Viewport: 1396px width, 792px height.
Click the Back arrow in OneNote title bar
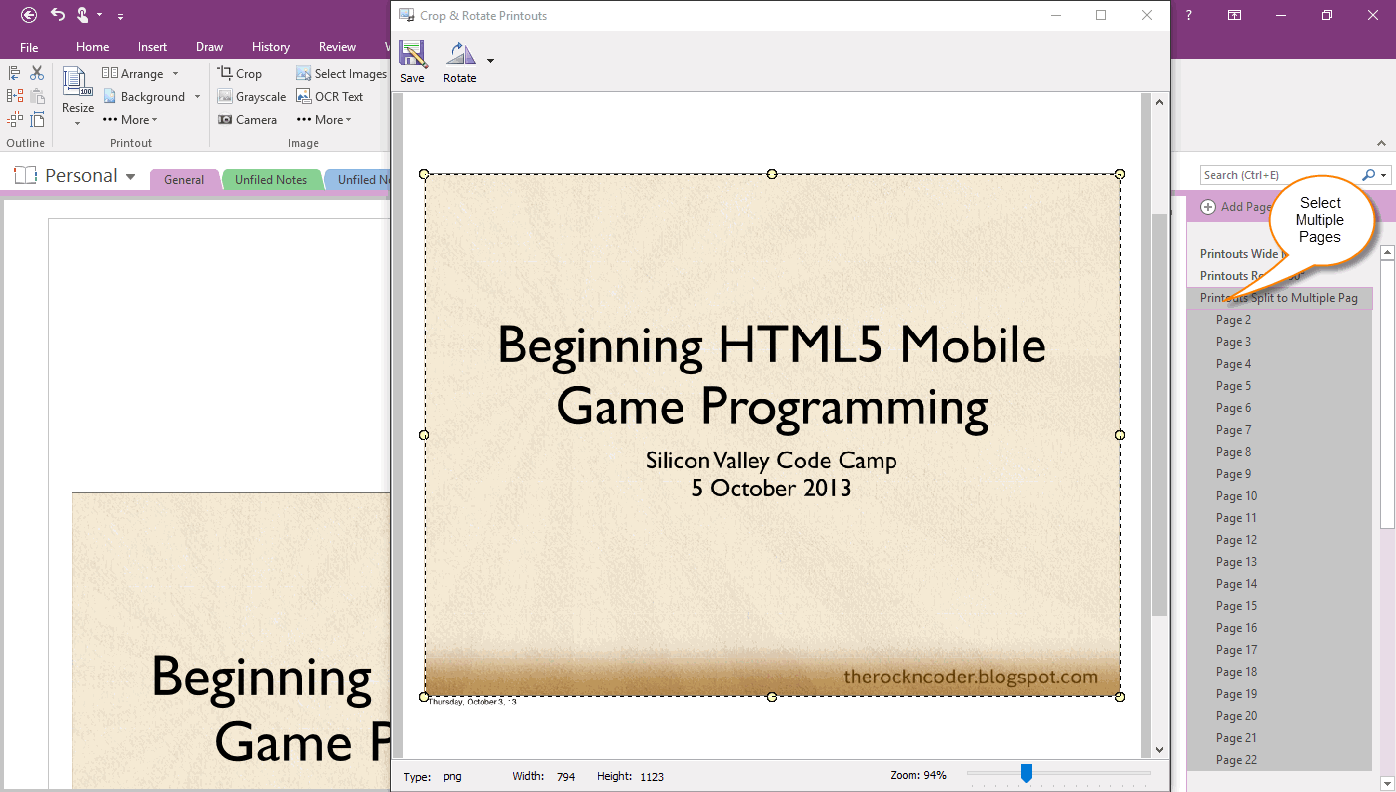click(x=29, y=15)
